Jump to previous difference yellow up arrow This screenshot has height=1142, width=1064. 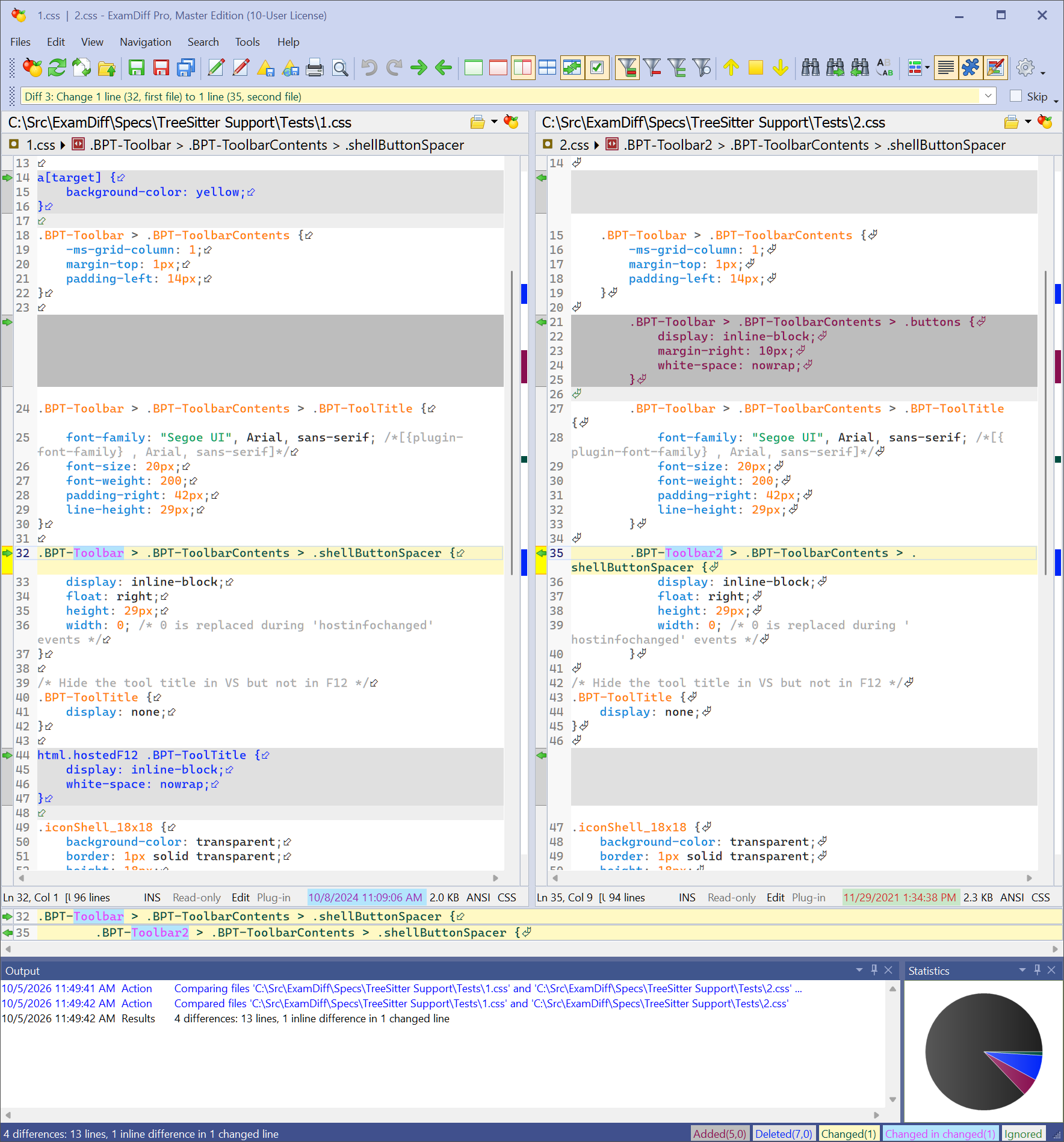[x=731, y=67]
